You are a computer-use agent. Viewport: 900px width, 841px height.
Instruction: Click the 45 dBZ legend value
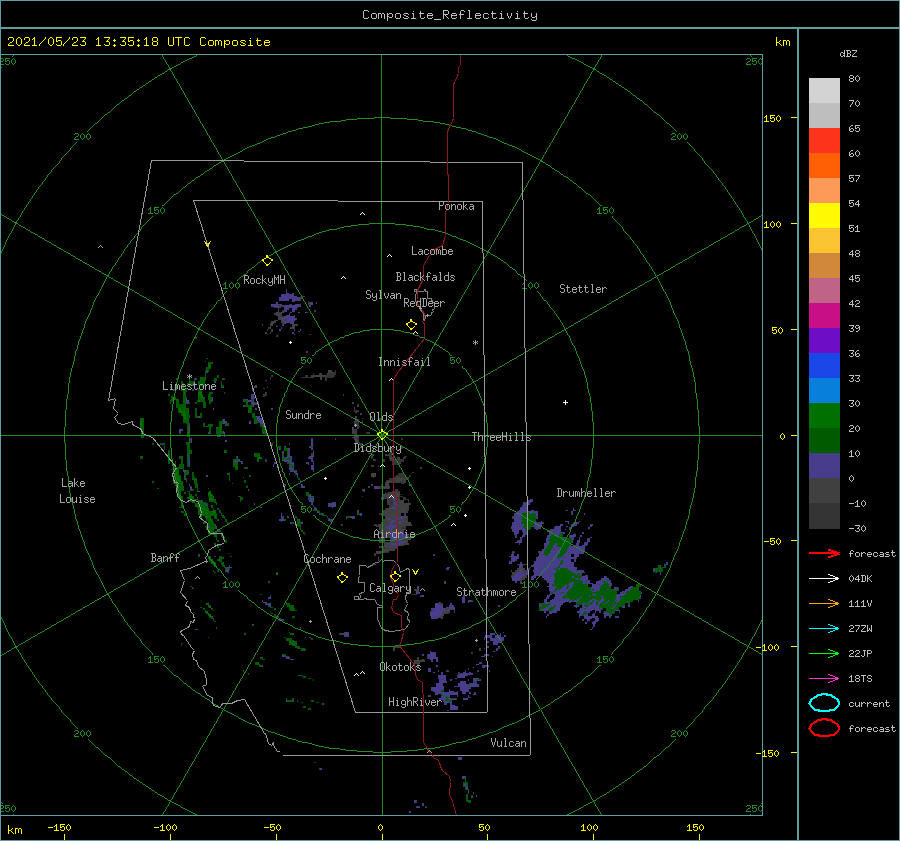(854, 278)
